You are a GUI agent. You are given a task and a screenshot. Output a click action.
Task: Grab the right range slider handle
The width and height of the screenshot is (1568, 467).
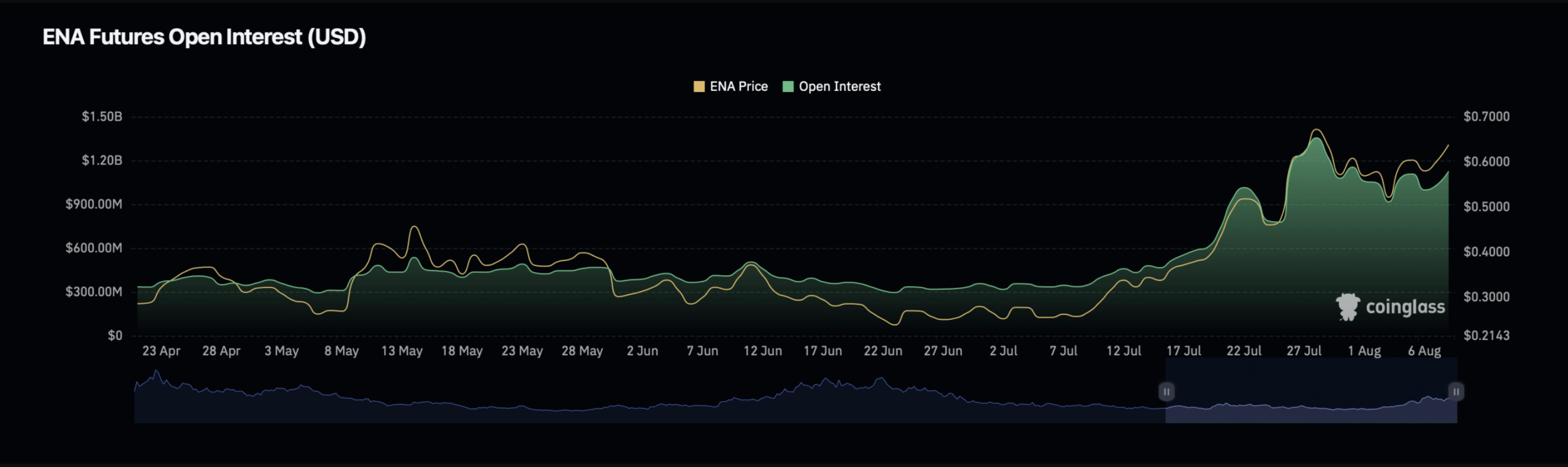(x=1456, y=391)
